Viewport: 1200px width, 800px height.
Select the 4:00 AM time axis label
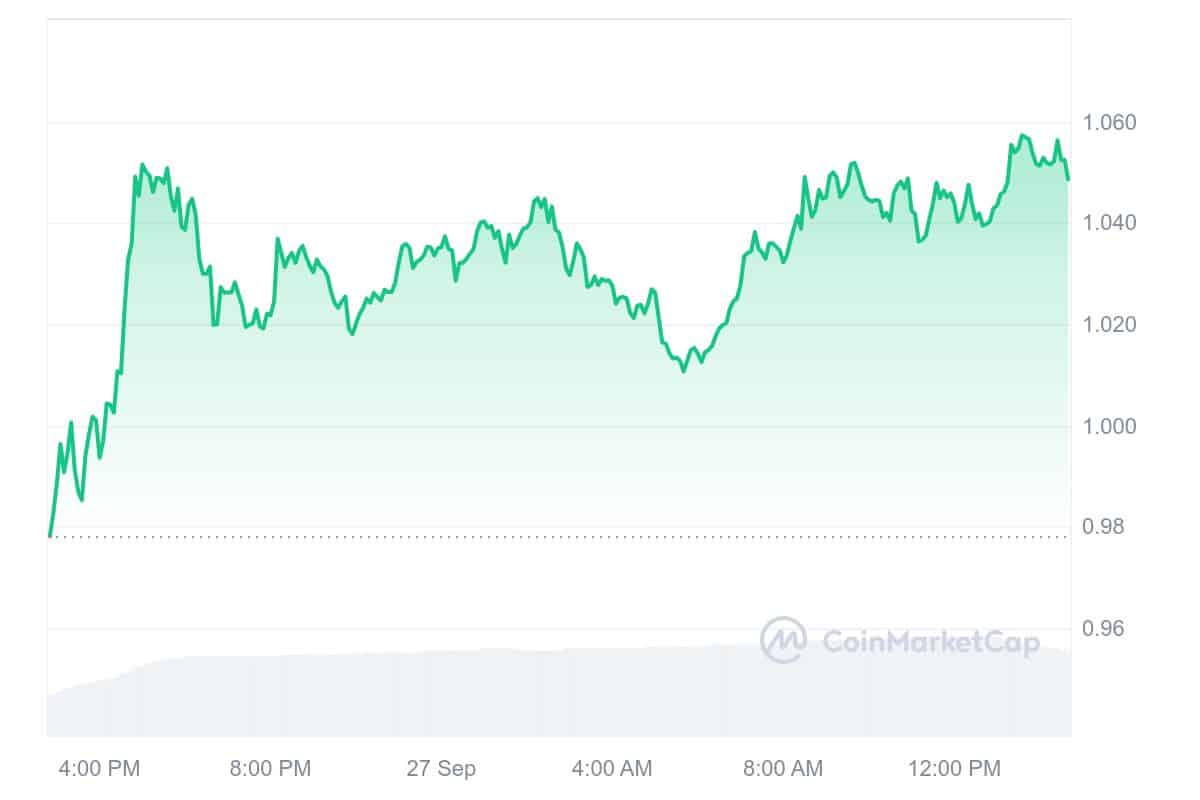pos(612,769)
